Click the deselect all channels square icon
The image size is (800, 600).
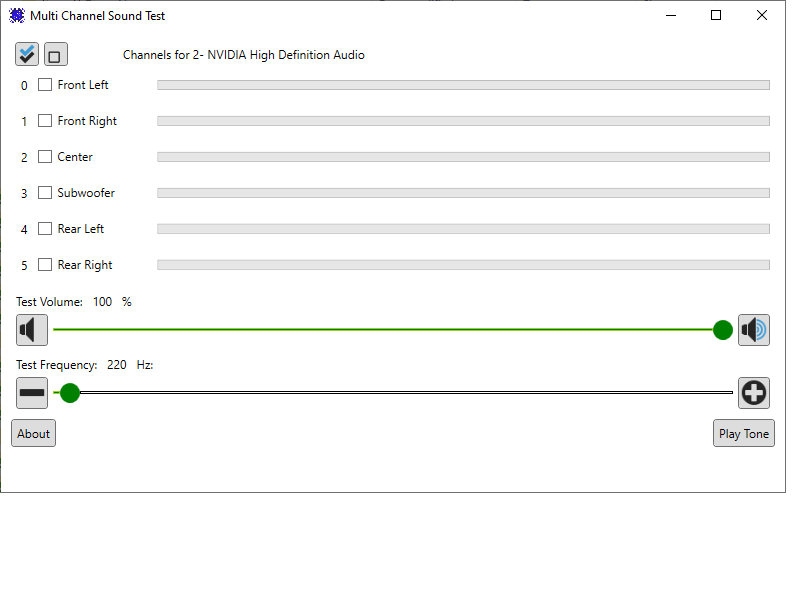(x=56, y=54)
